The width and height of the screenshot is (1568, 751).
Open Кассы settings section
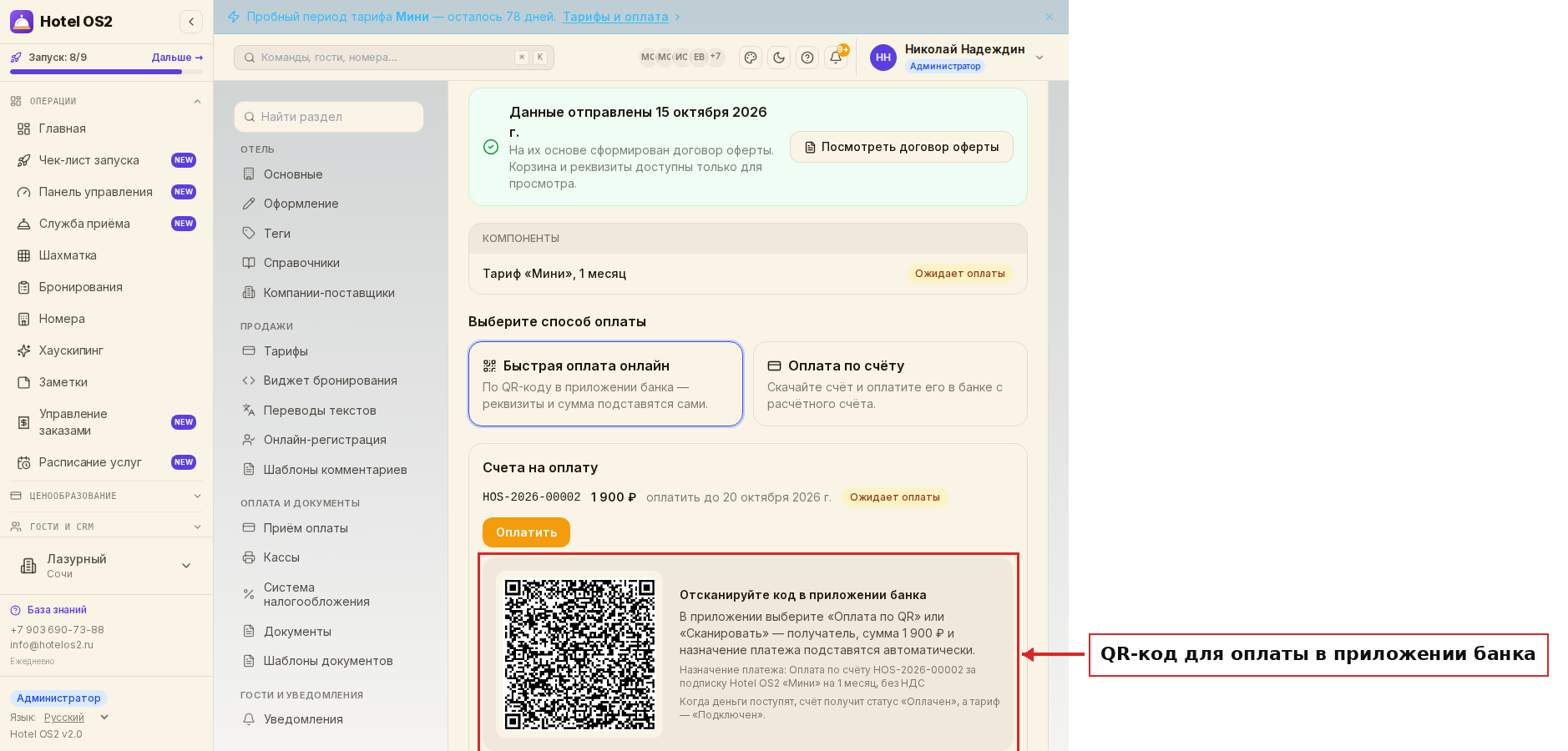pyautogui.click(x=329, y=557)
